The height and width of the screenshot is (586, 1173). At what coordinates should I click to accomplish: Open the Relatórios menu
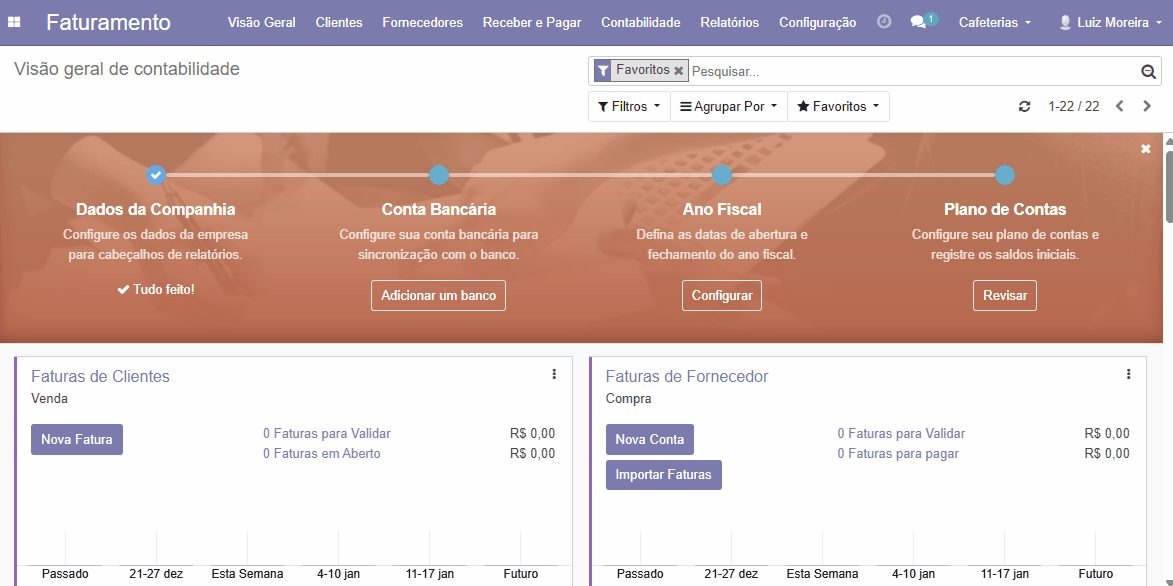pyautogui.click(x=729, y=22)
